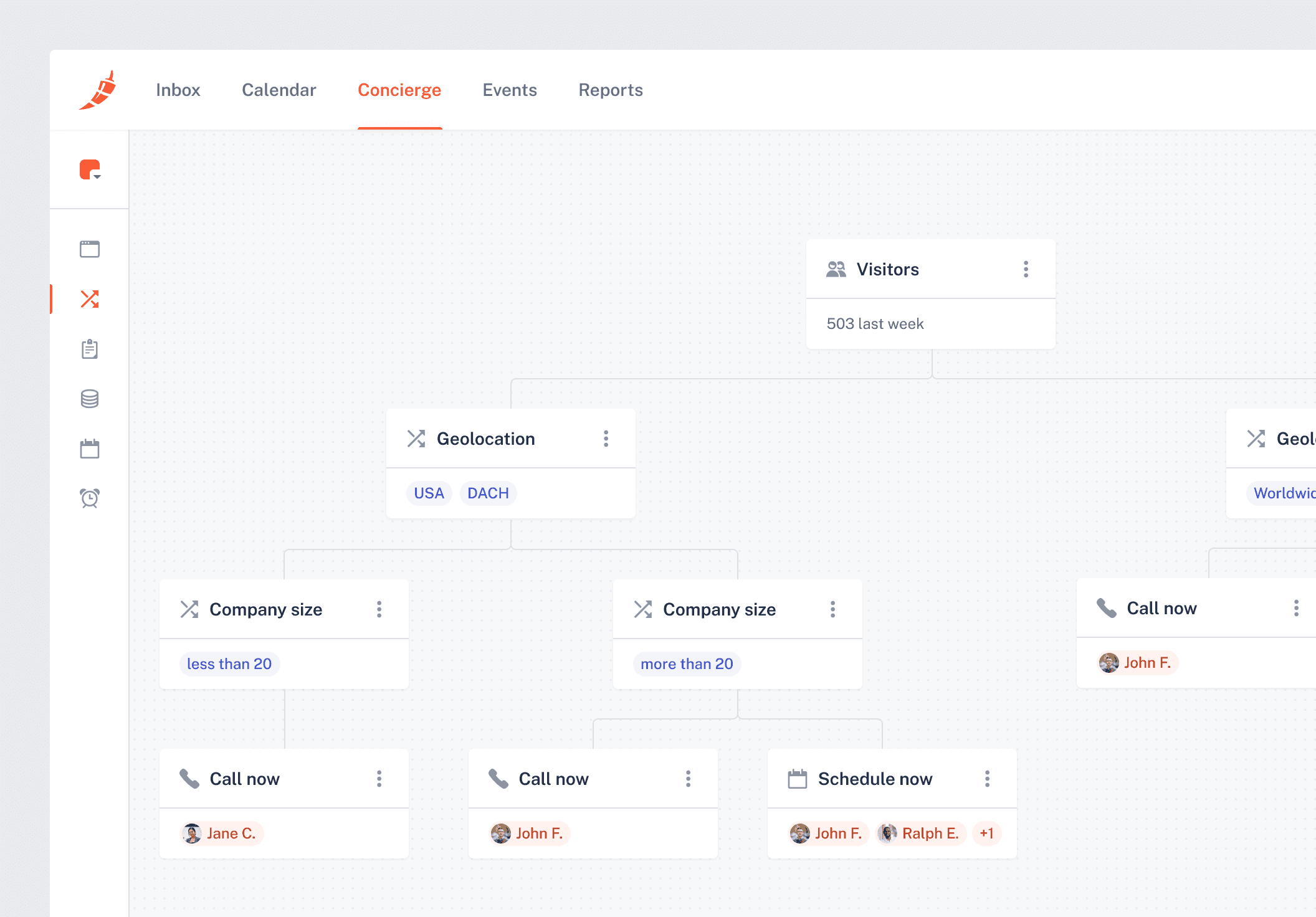
Task: Click the +1 additional assignees badge
Action: [x=986, y=834]
